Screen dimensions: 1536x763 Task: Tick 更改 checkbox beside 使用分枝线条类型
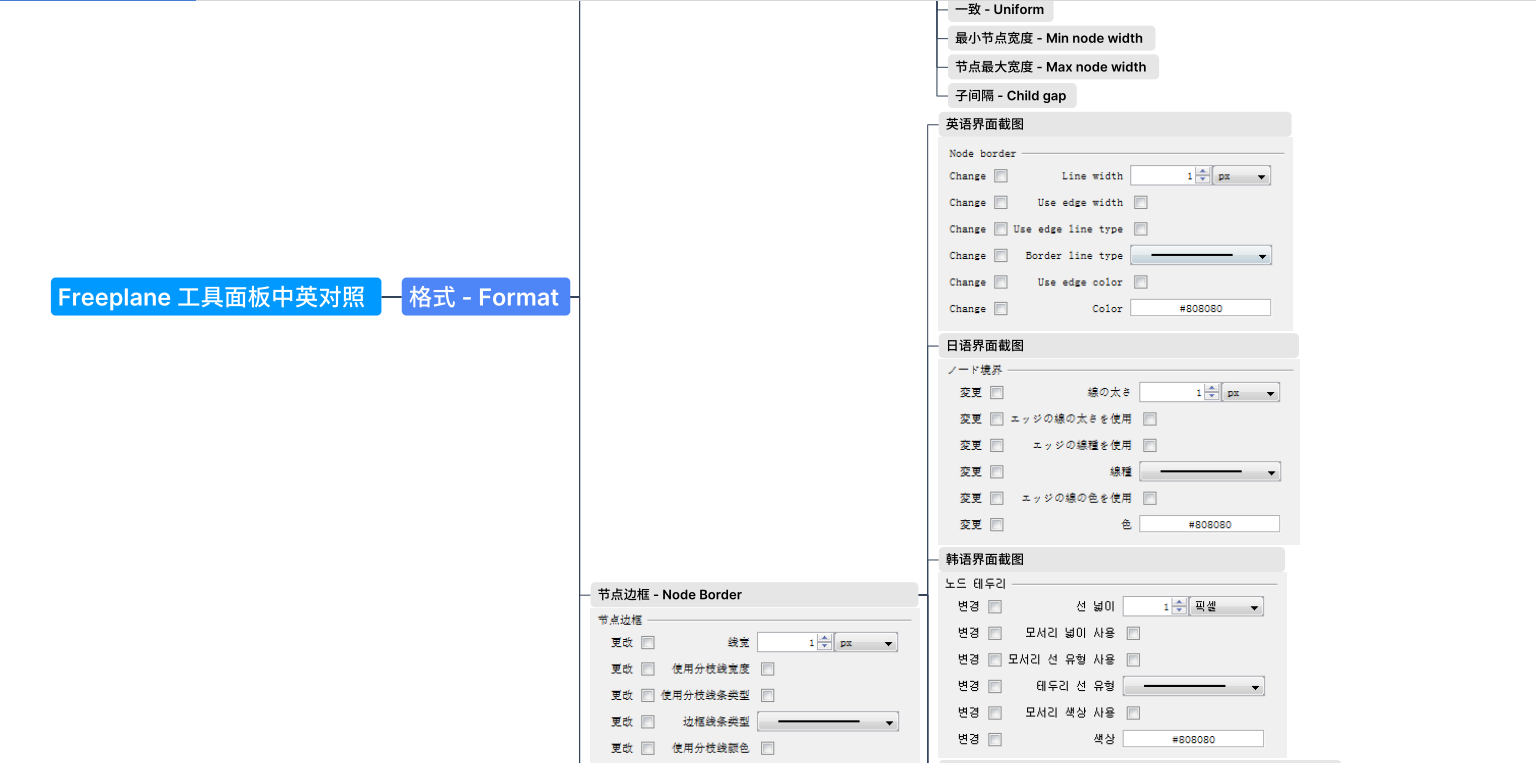click(x=648, y=695)
